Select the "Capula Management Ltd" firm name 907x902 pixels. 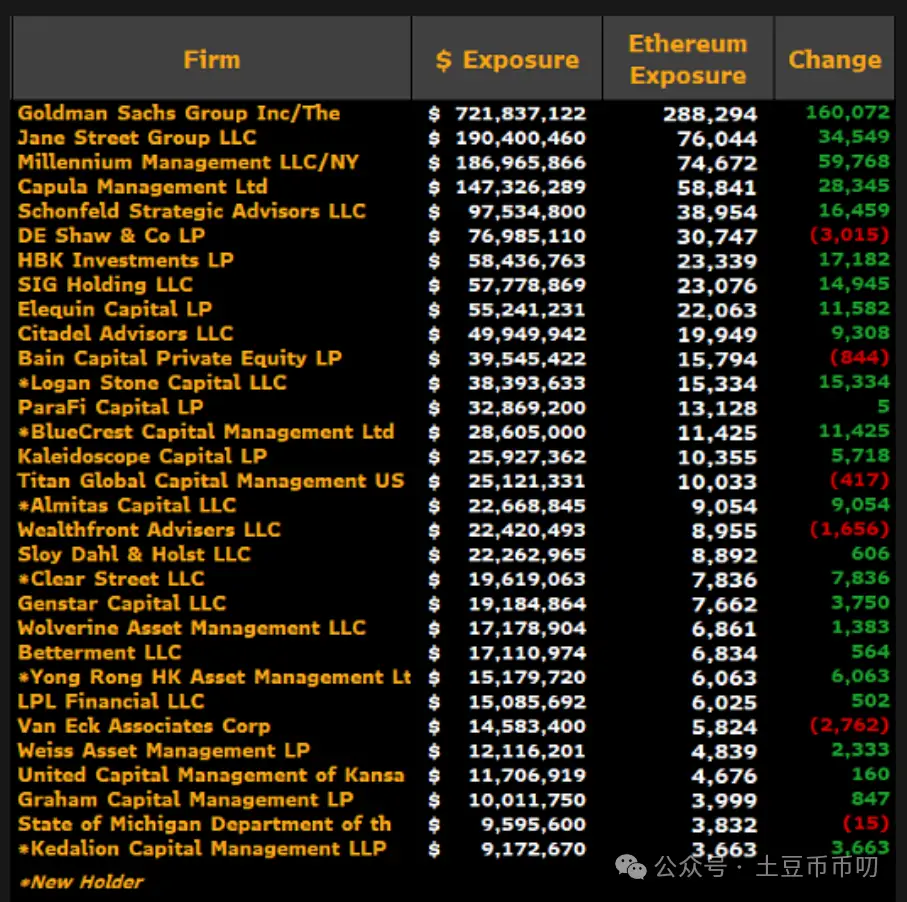143,186
